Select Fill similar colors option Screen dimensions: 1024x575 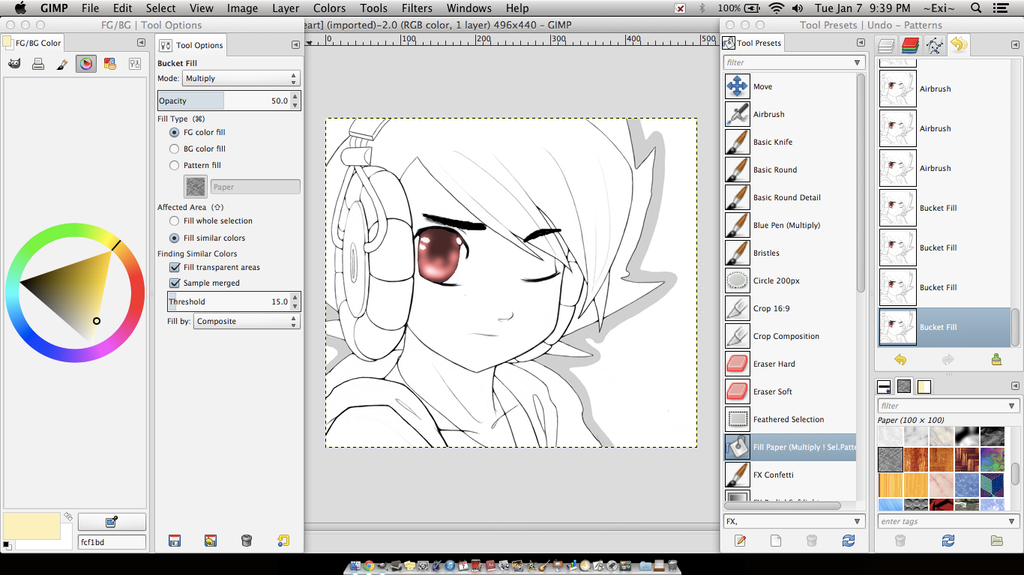coord(174,238)
